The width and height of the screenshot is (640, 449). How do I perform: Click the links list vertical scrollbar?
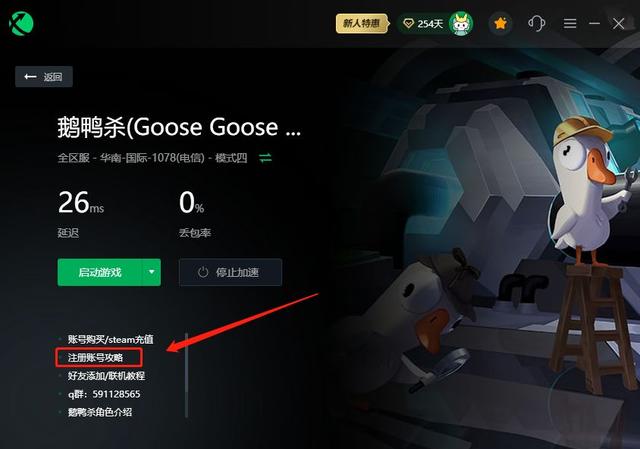click(x=187, y=375)
